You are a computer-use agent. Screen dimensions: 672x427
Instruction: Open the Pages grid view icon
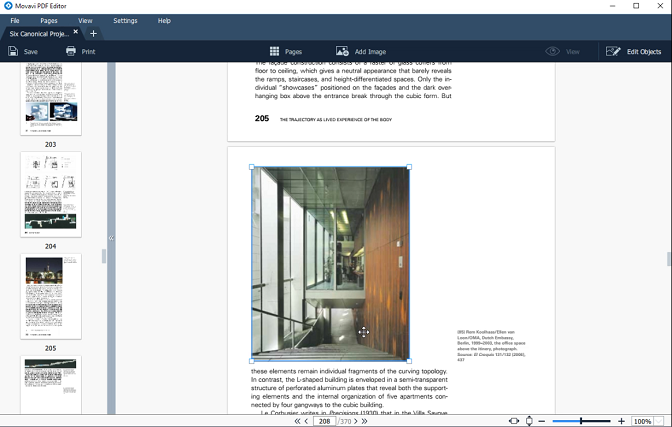click(x=274, y=51)
